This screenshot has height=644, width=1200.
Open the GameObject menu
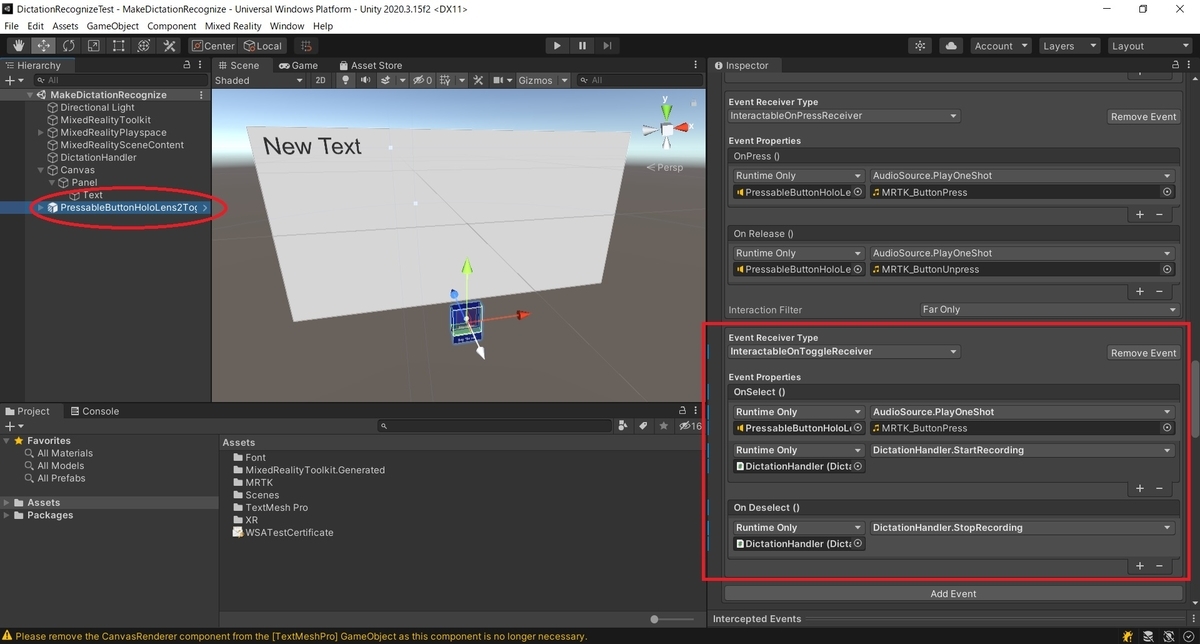(x=112, y=25)
